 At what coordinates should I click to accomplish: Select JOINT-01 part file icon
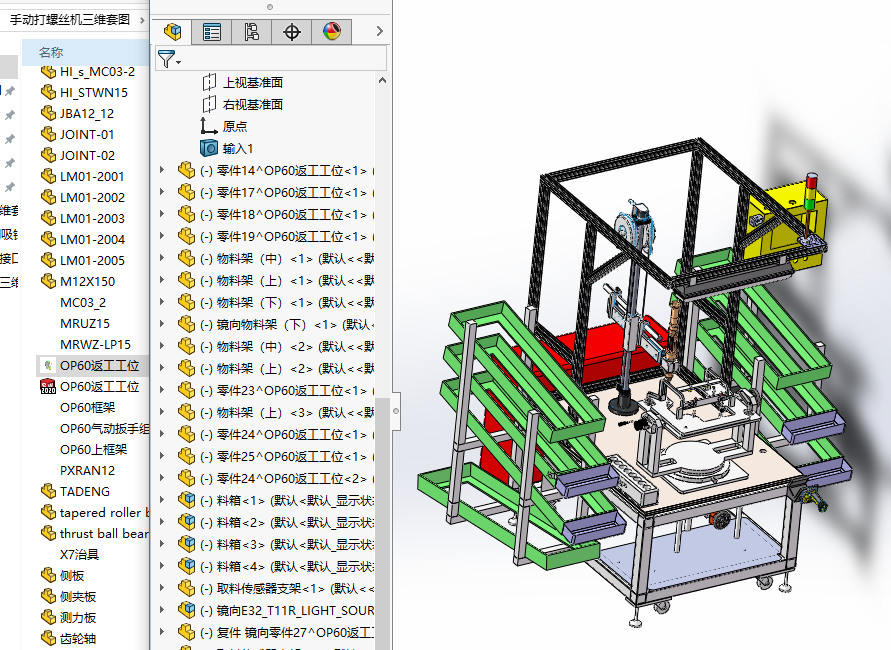(x=48, y=134)
